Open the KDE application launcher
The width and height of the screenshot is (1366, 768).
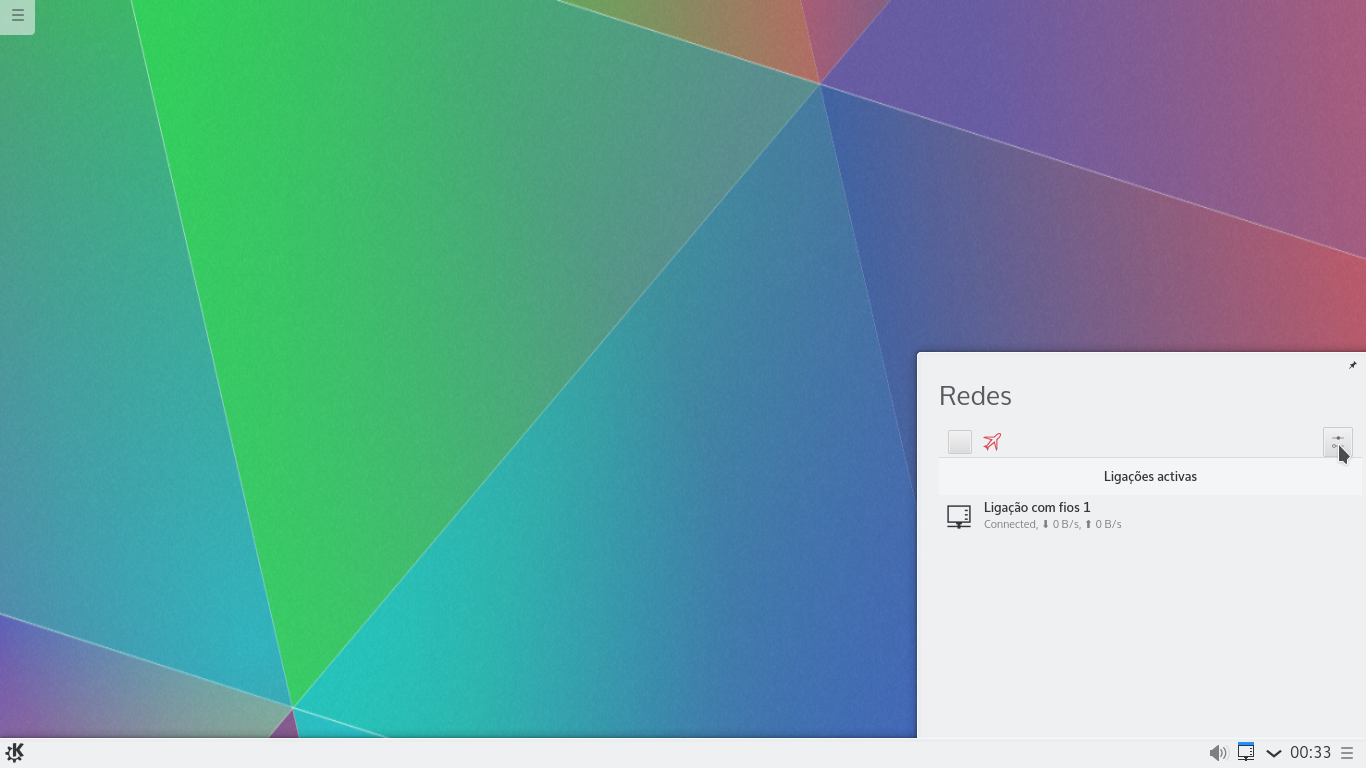pos(15,753)
